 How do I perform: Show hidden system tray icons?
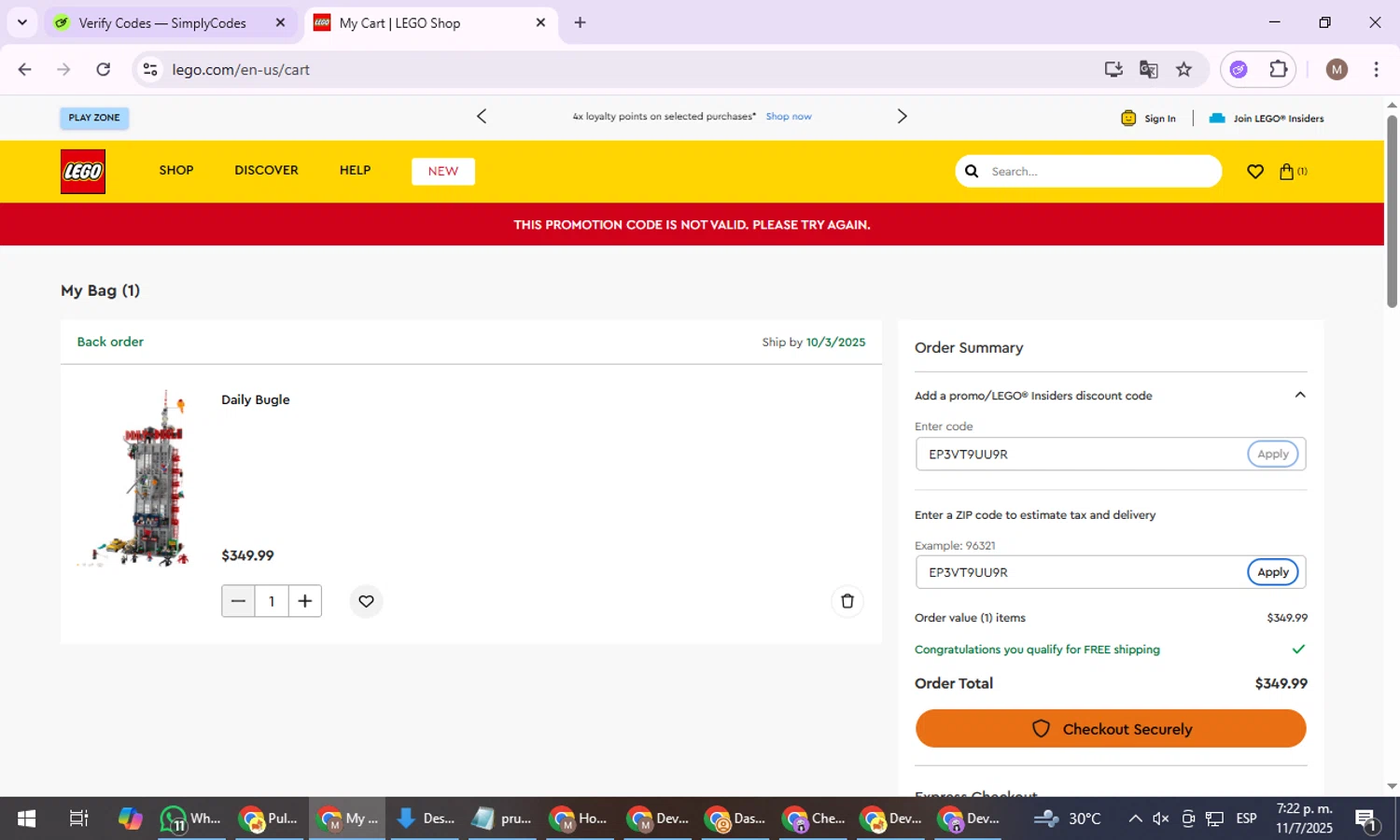pos(1135,819)
